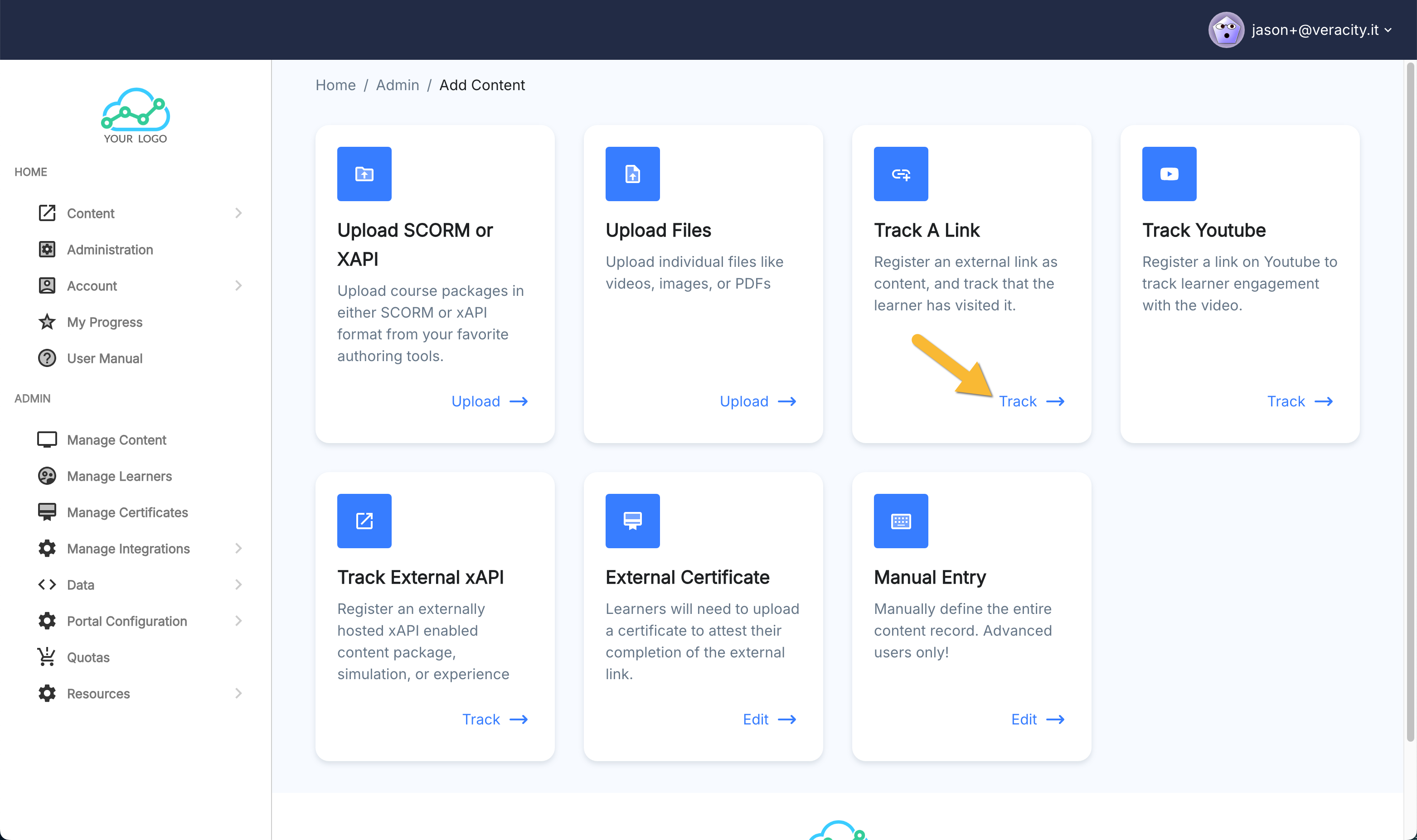This screenshot has width=1417, height=840.
Task: Click the Upload SCORM folder icon
Action: pos(364,174)
